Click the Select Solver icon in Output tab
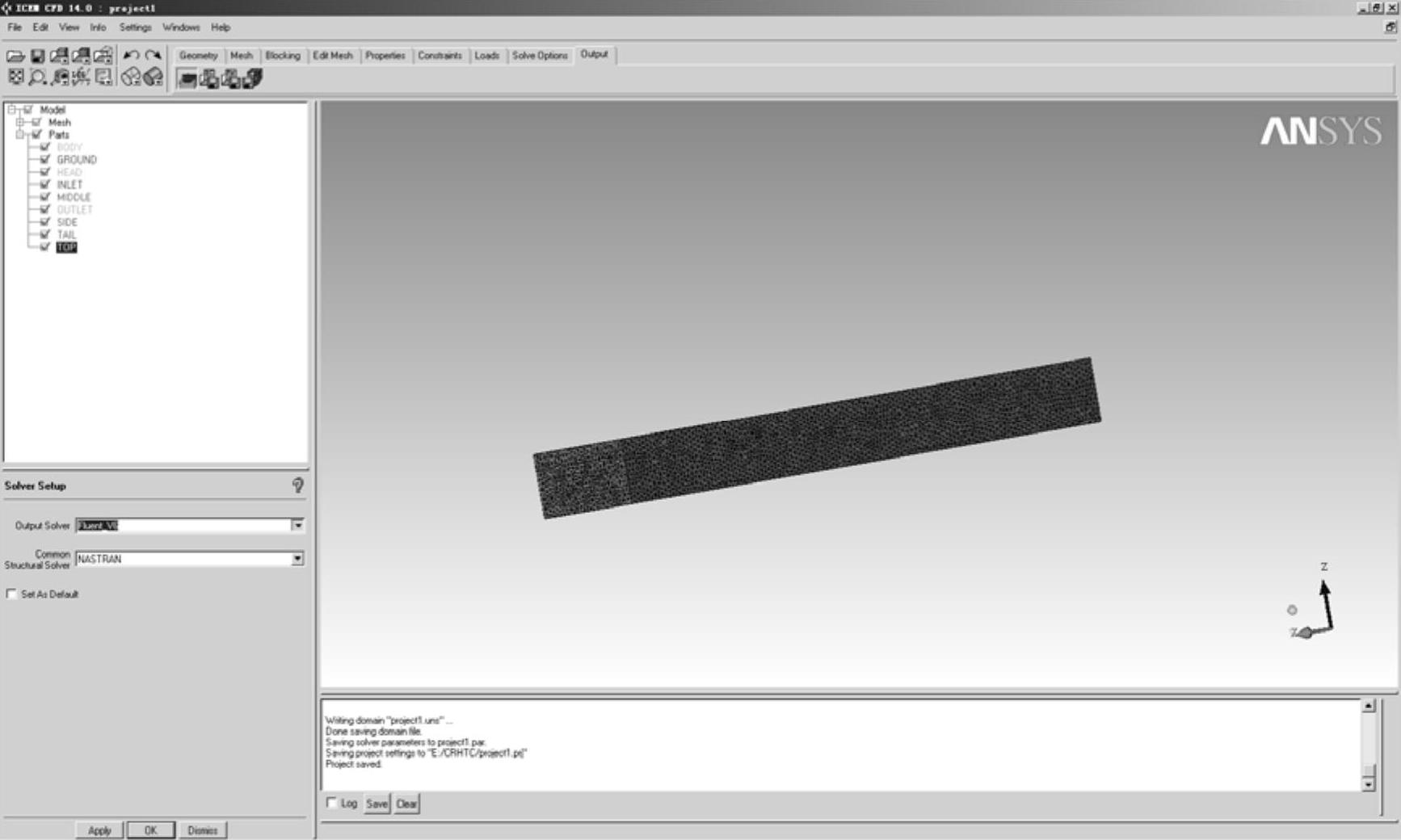This screenshot has height=840, width=1401. point(187,79)
